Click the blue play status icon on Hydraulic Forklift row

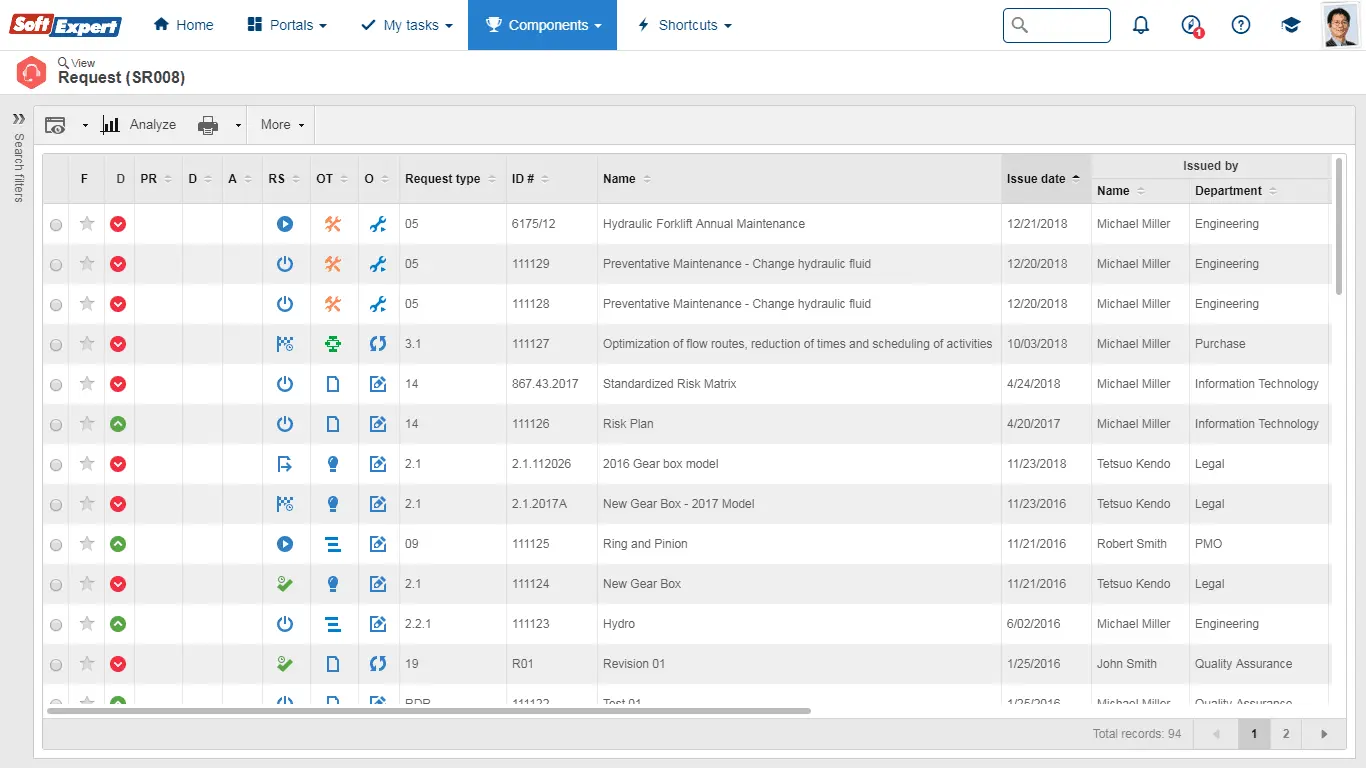[285, 224]
